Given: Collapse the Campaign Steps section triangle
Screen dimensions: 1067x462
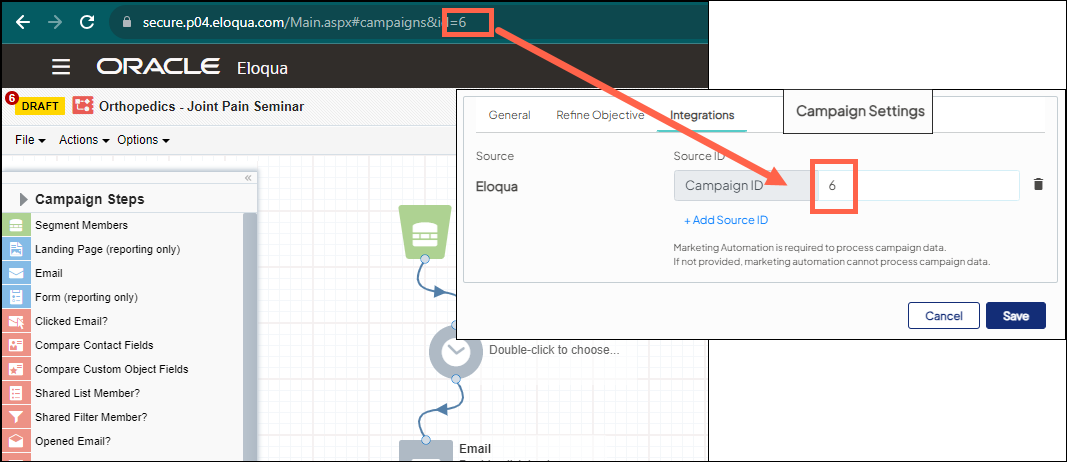Looking at the screenshot, I should [x=23, y=199].
